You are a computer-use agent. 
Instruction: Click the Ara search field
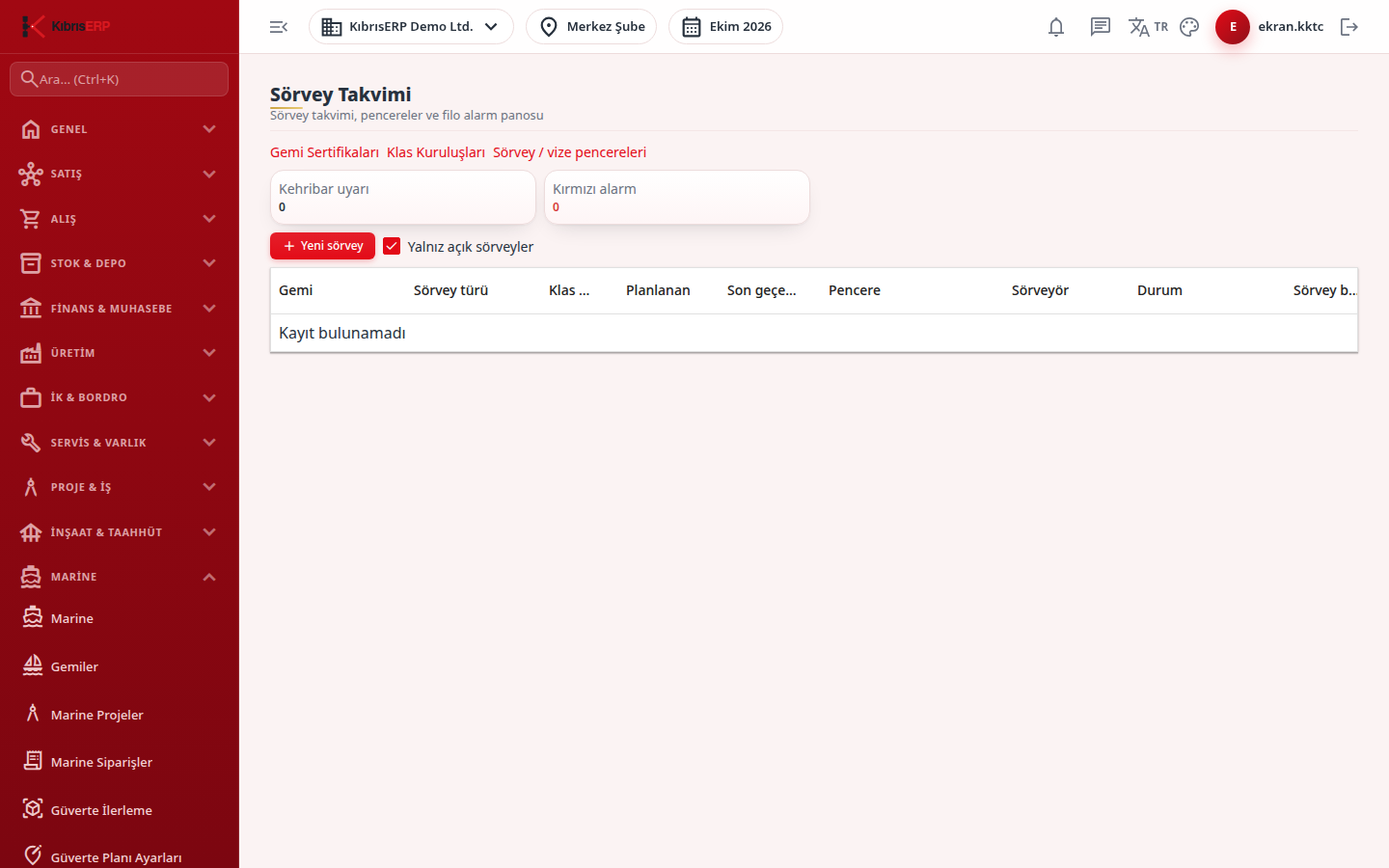(x=120, y=79)
